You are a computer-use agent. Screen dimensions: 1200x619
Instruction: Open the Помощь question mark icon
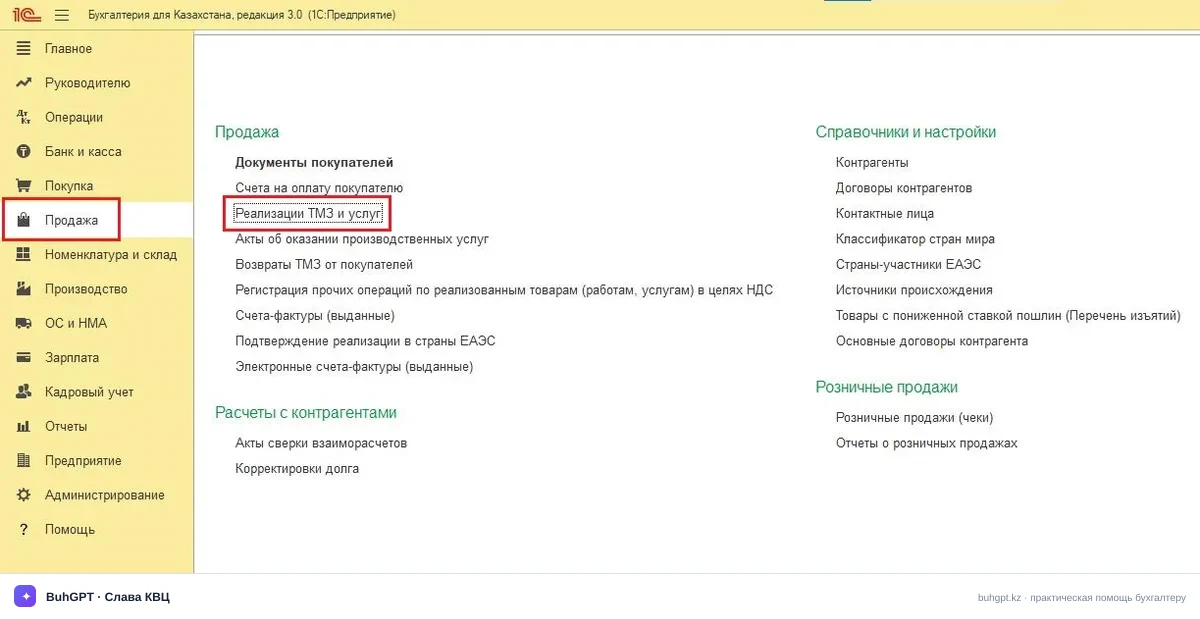[x=24, y=529]
